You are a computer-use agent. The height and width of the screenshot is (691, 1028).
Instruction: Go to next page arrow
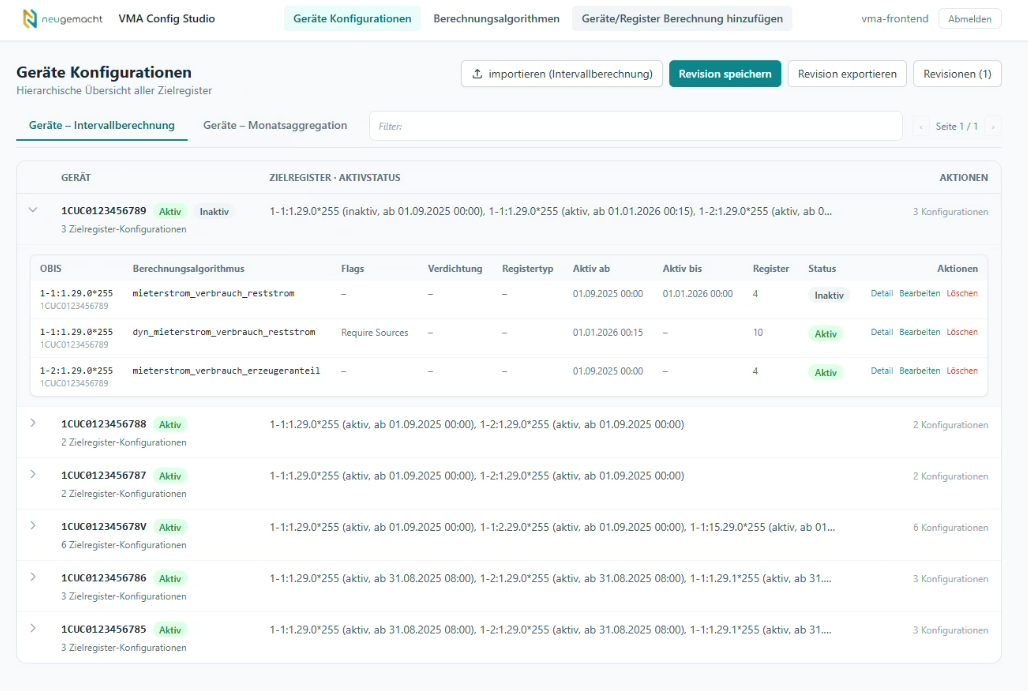click(x=992, y=127)
